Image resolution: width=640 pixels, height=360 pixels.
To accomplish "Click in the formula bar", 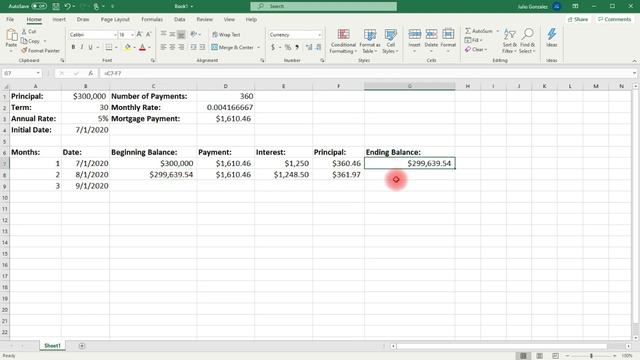I will coord(365,73).
